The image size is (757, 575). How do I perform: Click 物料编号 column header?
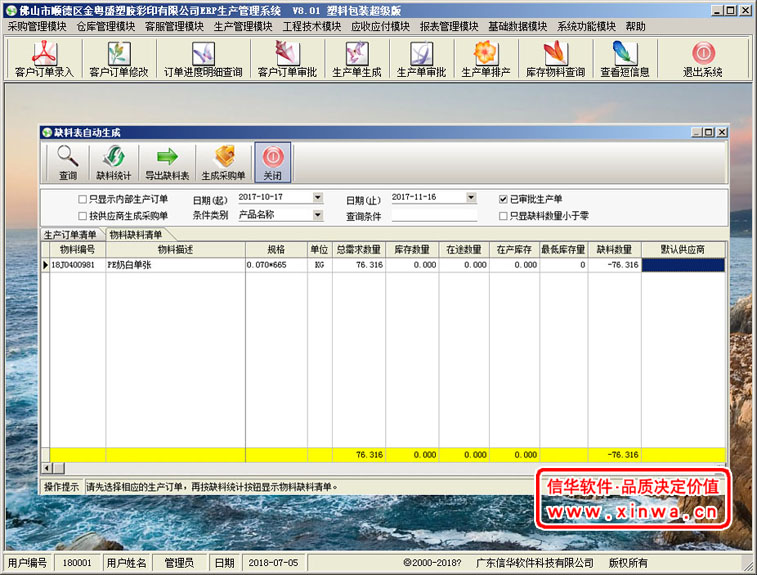(78, 250)
